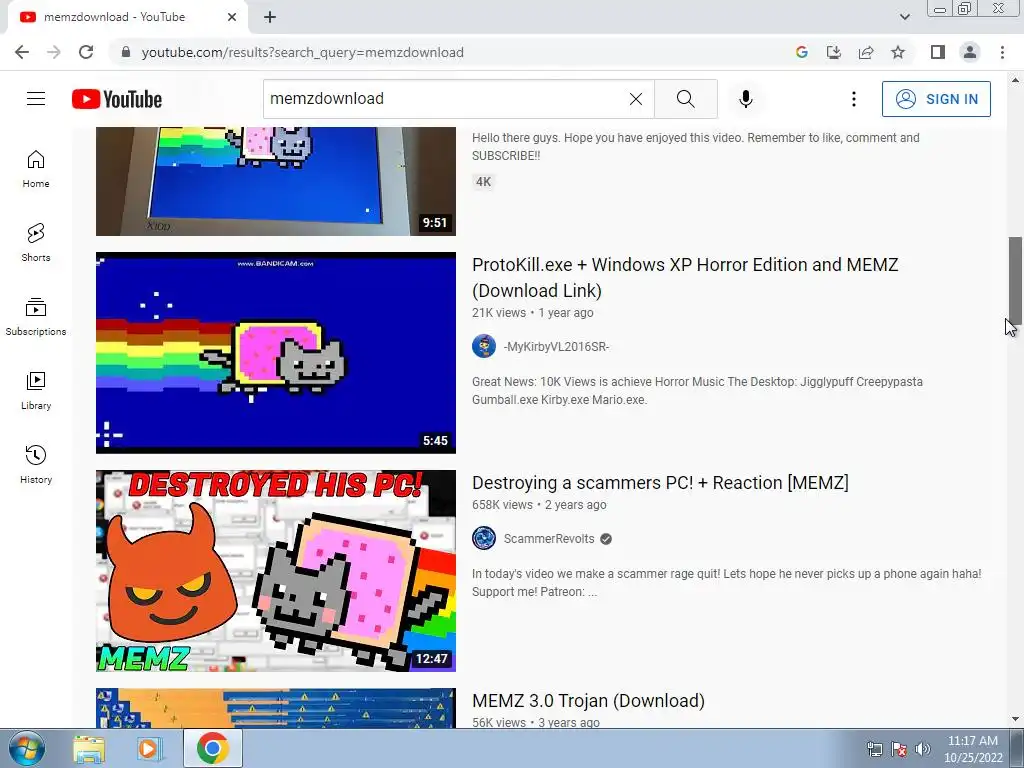Image resolution: width=1024 pixels, height=768 pixels.
Task: Open the YouTube hamburger guide menu
Action: click(36, 99)
